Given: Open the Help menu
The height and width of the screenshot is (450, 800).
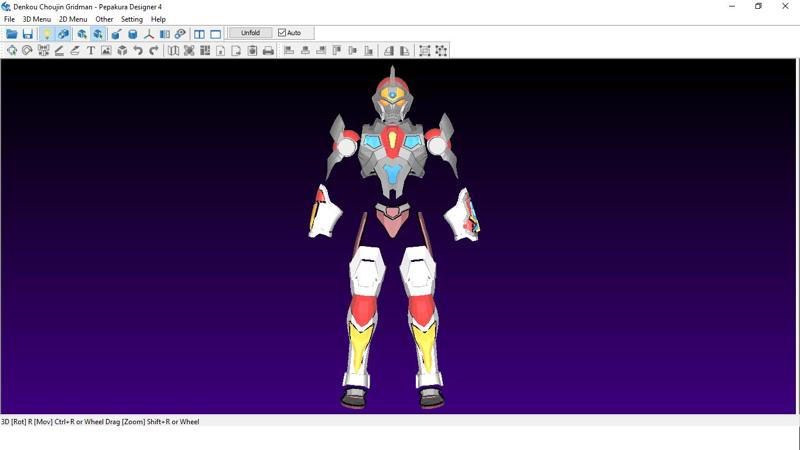Looking at the screenshot, I should coord(158,19).
